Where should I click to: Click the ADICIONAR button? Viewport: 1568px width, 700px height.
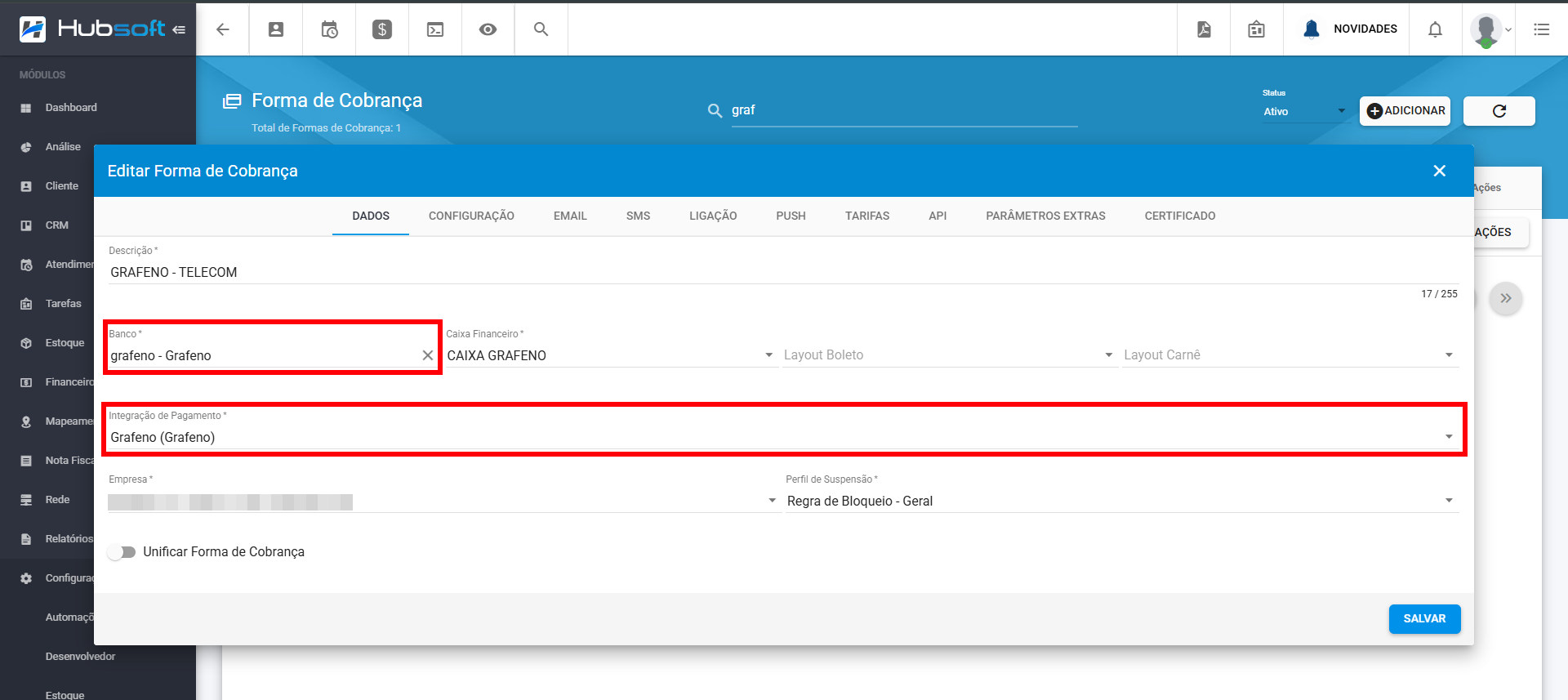[1405, 111]
